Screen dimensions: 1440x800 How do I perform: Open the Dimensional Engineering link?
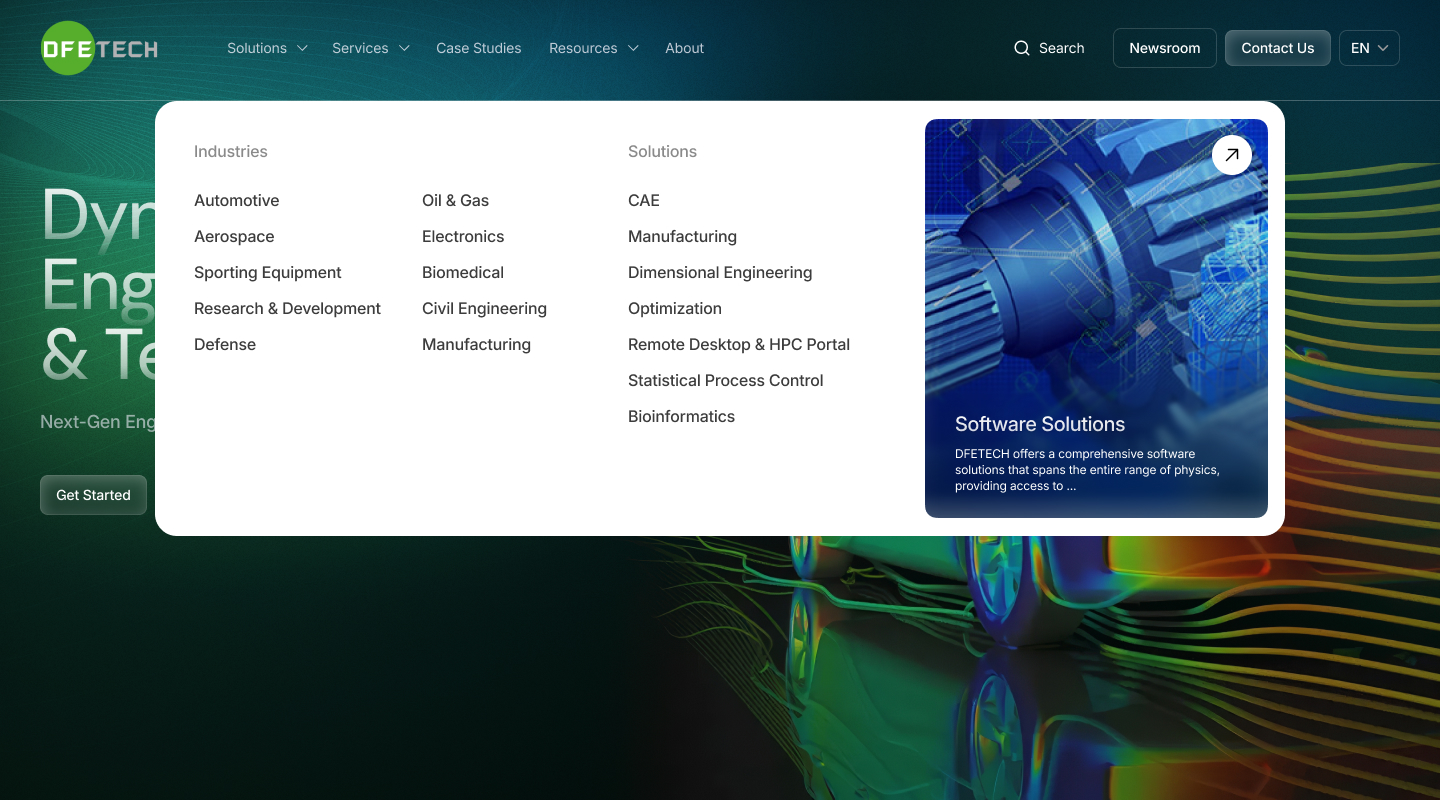[720, 272]
